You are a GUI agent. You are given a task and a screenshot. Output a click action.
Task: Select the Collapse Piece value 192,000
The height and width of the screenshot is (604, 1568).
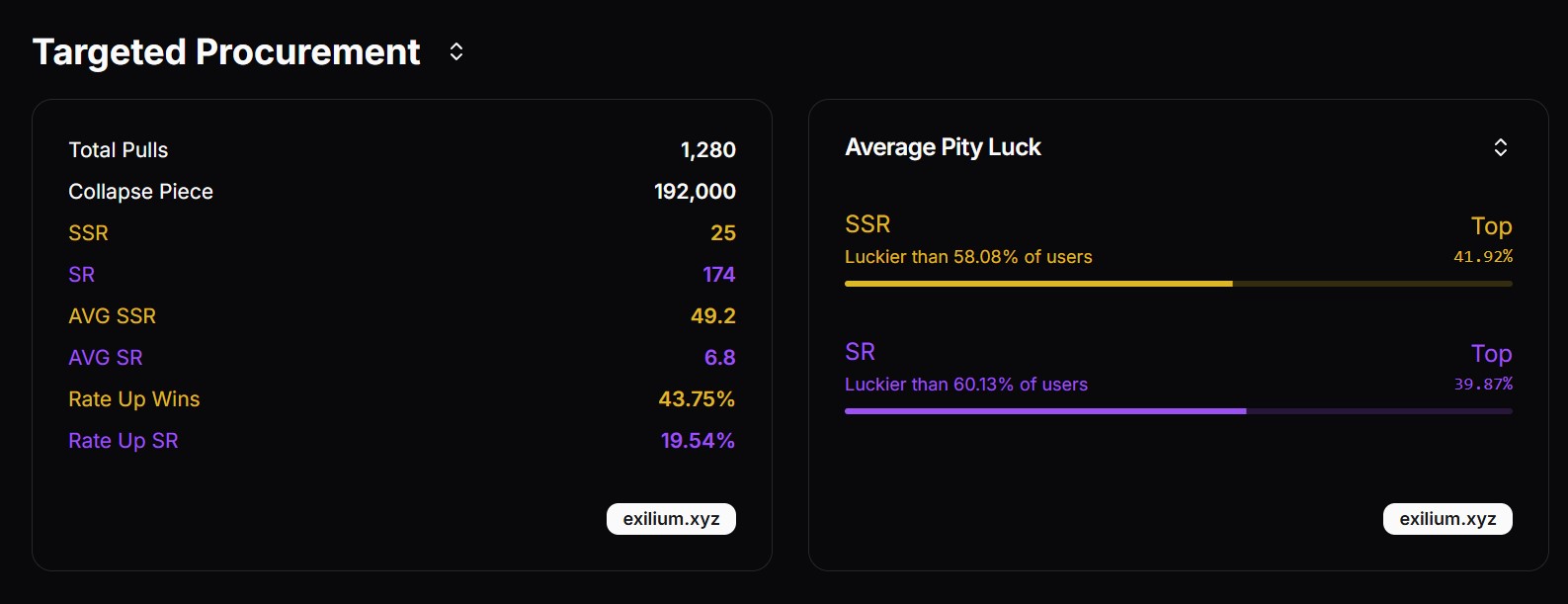(x=695, y=192)
